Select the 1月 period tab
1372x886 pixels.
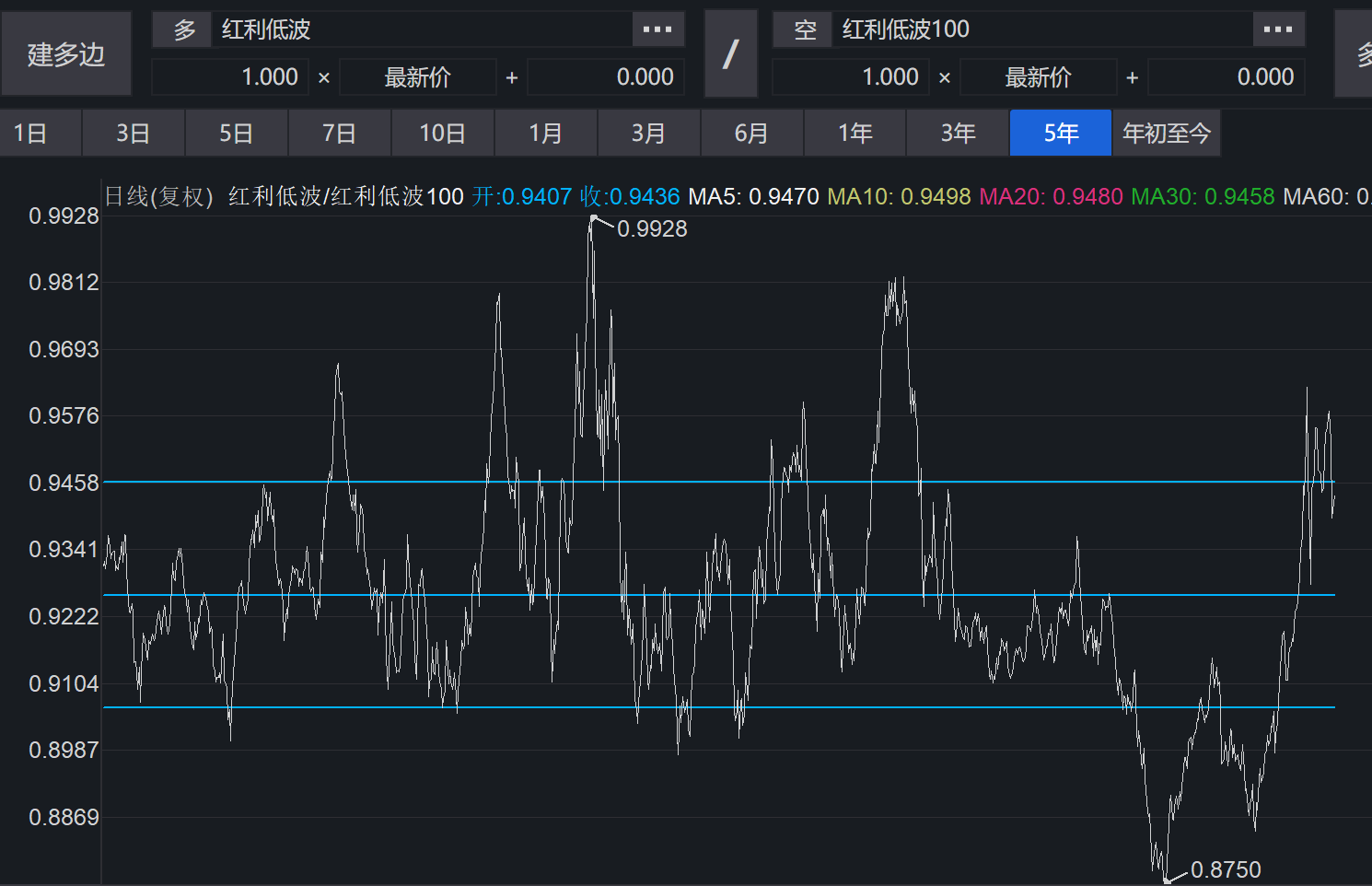(546, 134)
